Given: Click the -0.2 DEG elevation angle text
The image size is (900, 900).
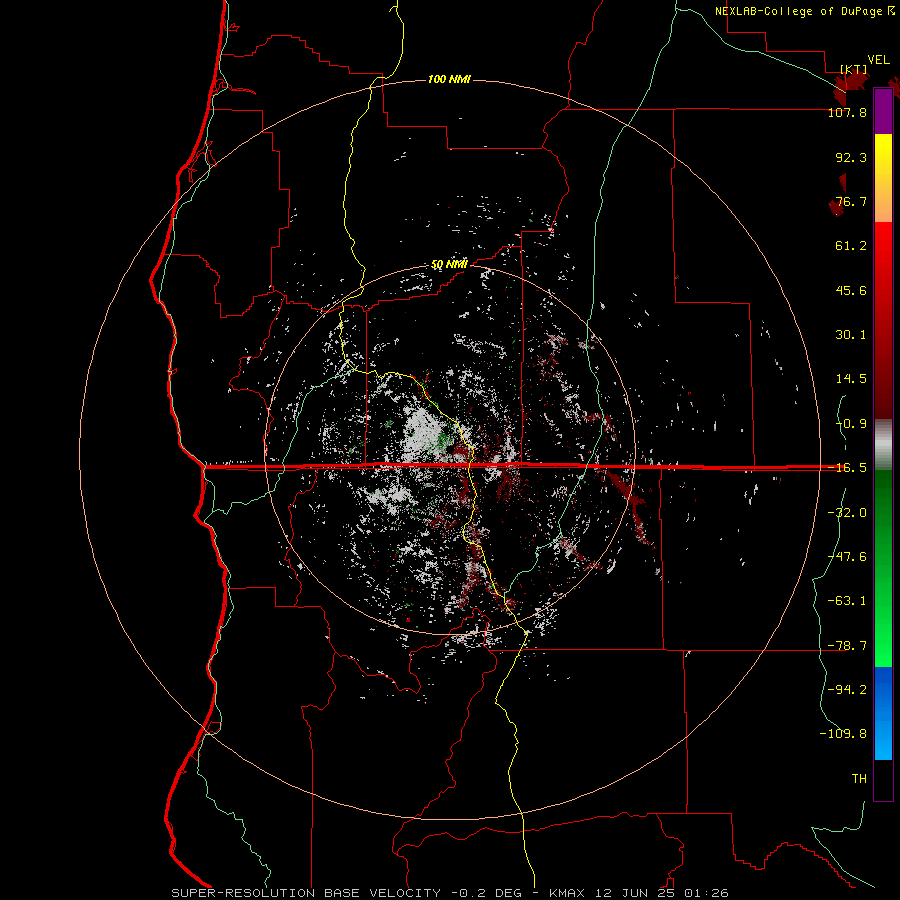Looking at the screenshot, I should [x=487, y=893].
